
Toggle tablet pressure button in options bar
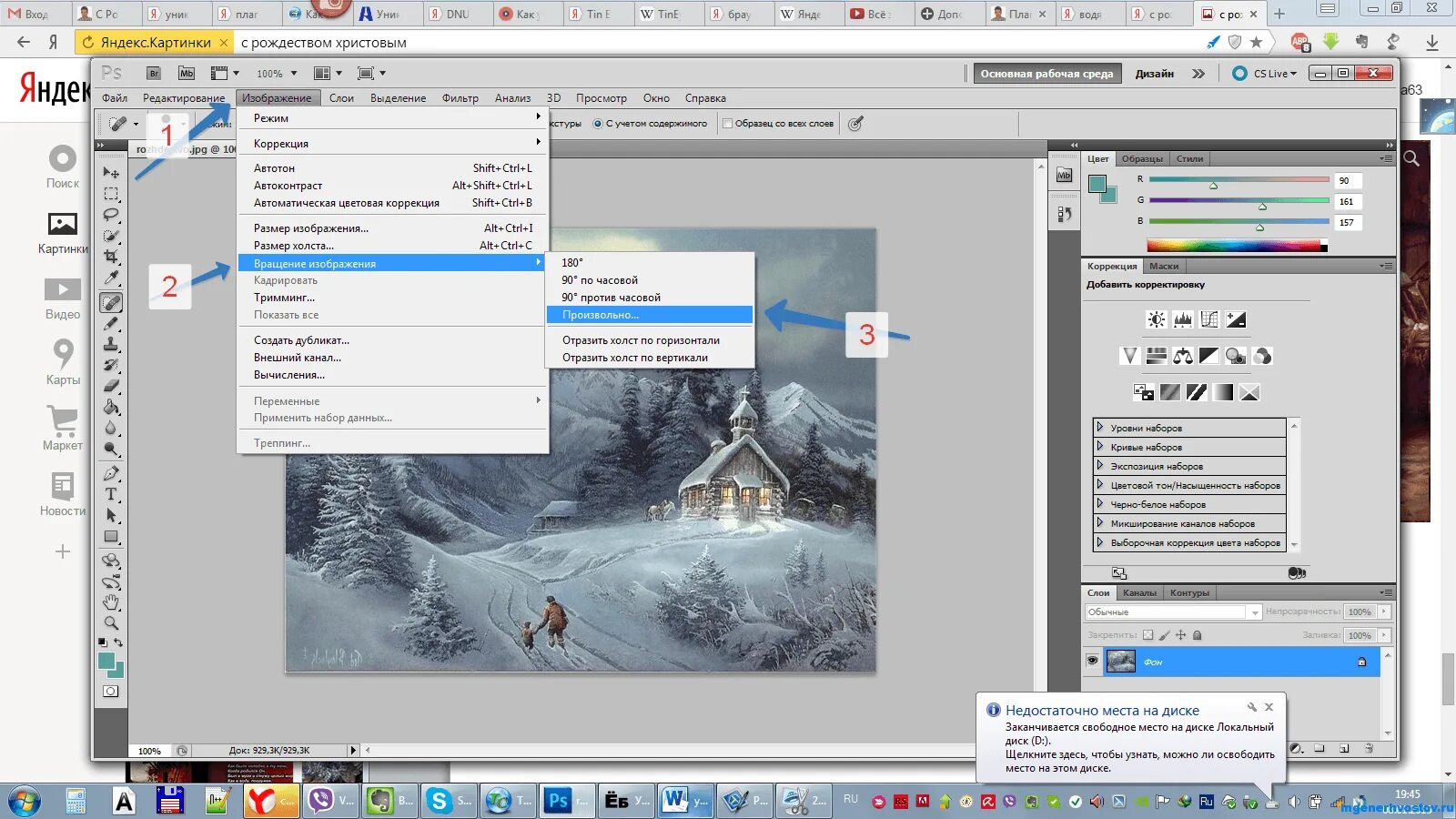[x=855, y=124]
